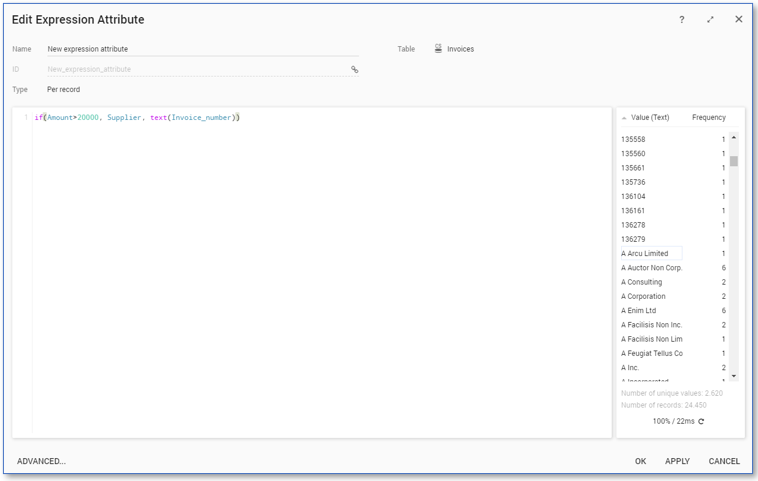
Task: Click the 'Per record' type value
Action: 63,89
